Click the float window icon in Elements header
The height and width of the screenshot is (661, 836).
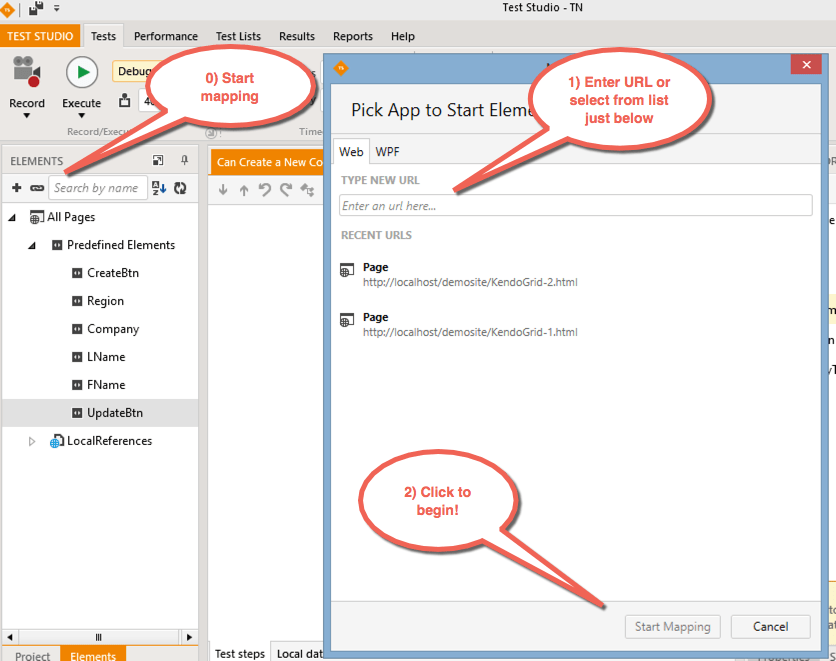coord(158,160)
